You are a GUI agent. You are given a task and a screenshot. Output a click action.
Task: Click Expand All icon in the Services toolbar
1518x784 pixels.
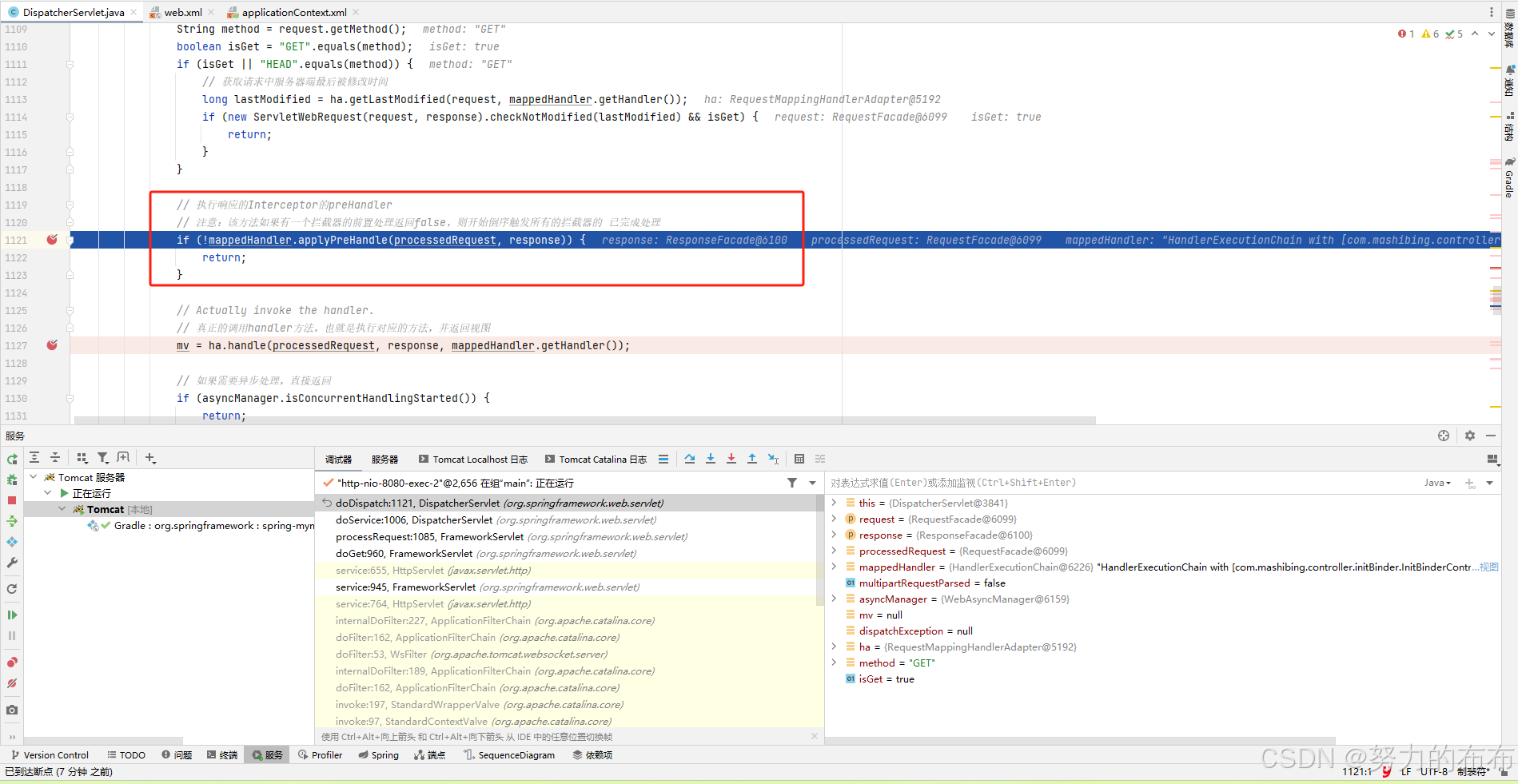(34, 457)
